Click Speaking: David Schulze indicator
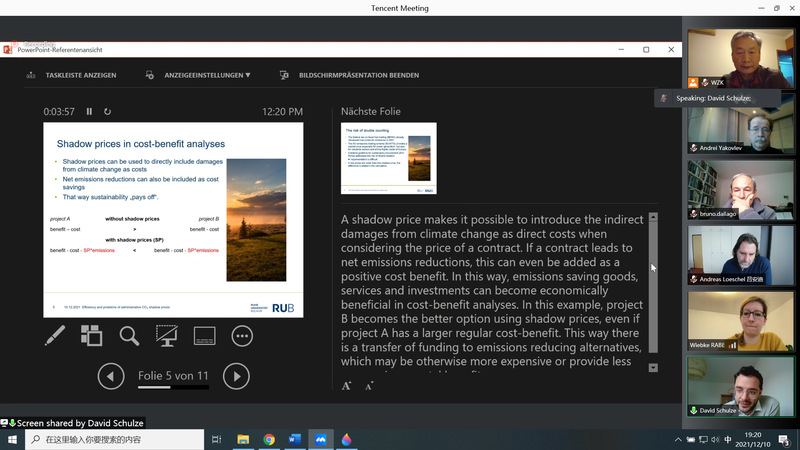This screenshot has width=800, height=450. point(717,98)
